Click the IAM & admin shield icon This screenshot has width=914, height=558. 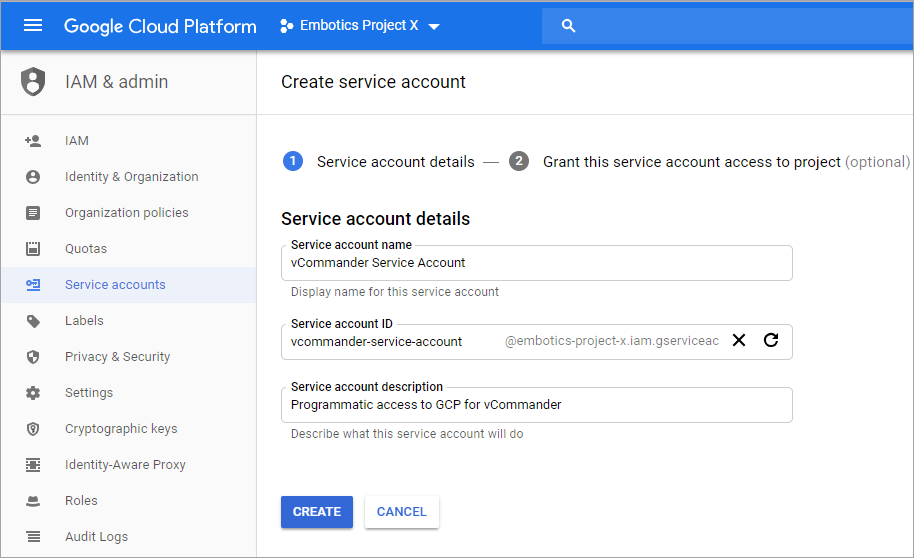click(x=33, y=82)
